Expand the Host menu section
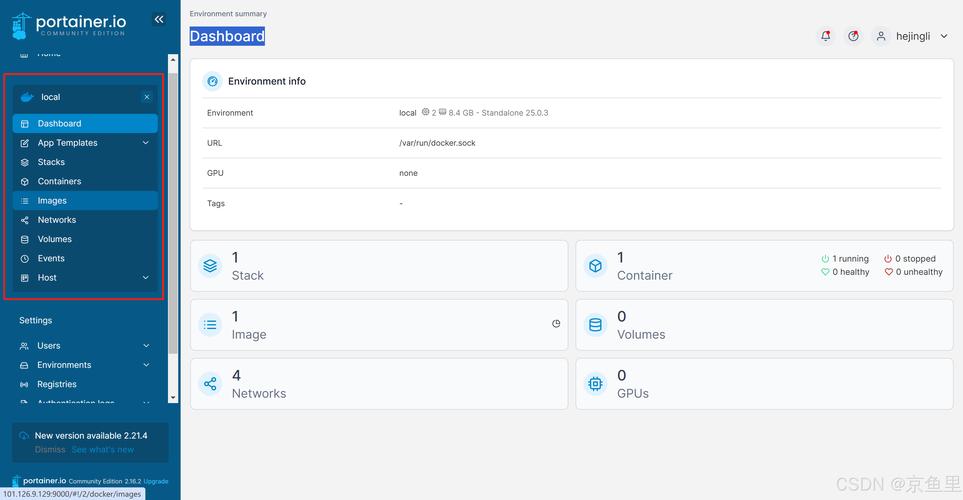 click(145, 278)
